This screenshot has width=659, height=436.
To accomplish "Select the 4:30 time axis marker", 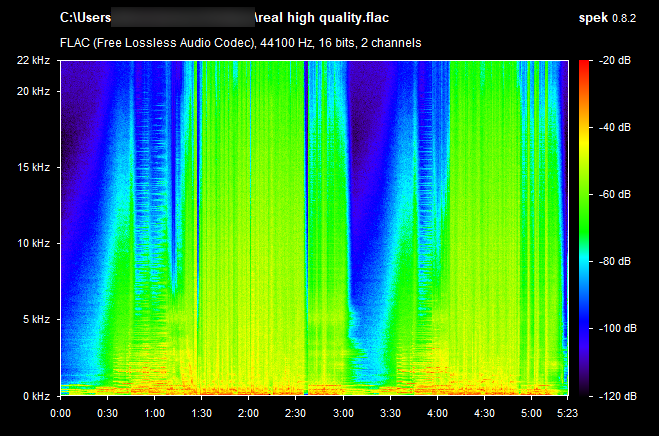I will 484,411.
